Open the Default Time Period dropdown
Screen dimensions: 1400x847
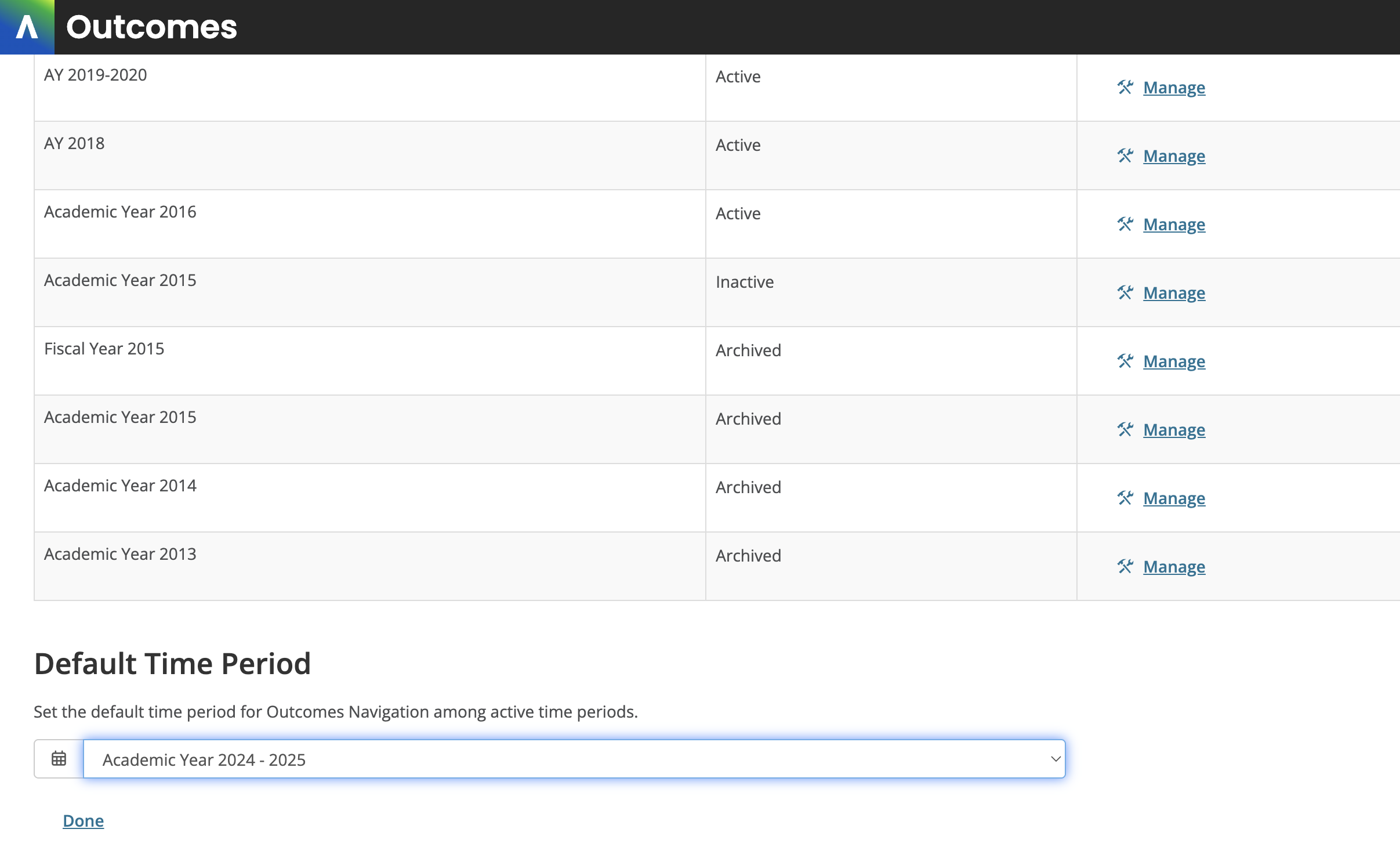click(574, 759)
